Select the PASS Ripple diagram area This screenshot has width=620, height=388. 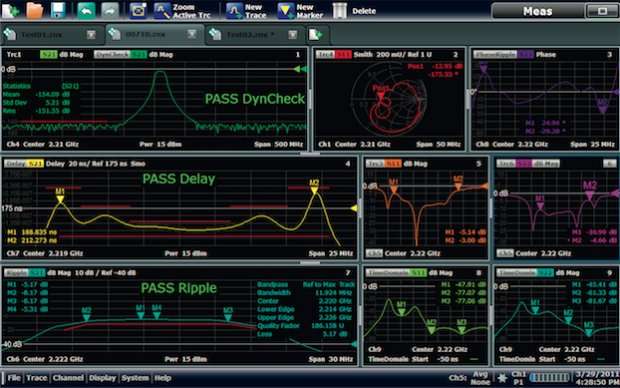(x=180, y=316)
